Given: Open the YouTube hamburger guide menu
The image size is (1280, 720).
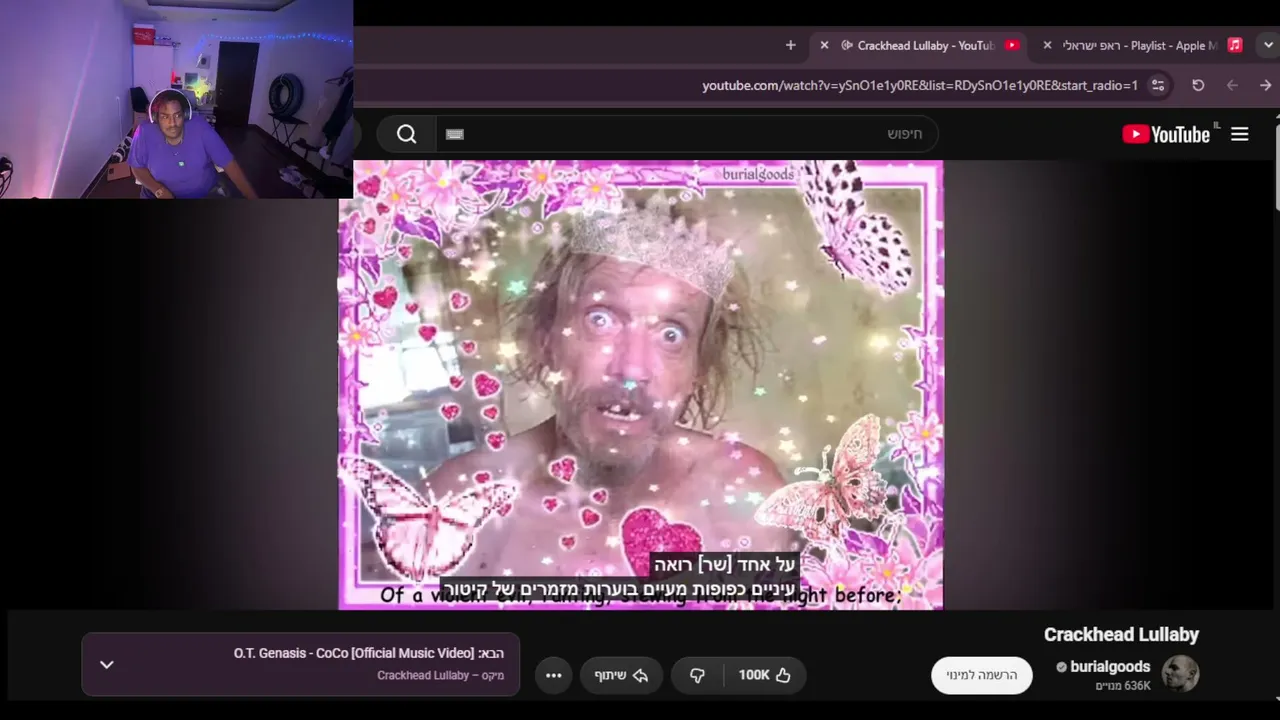Looking at the screenshot, I should click(1239, 134).
